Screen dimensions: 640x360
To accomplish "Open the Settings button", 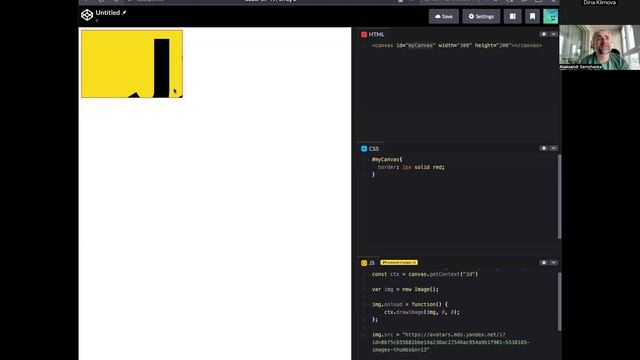I will point(481,16).
